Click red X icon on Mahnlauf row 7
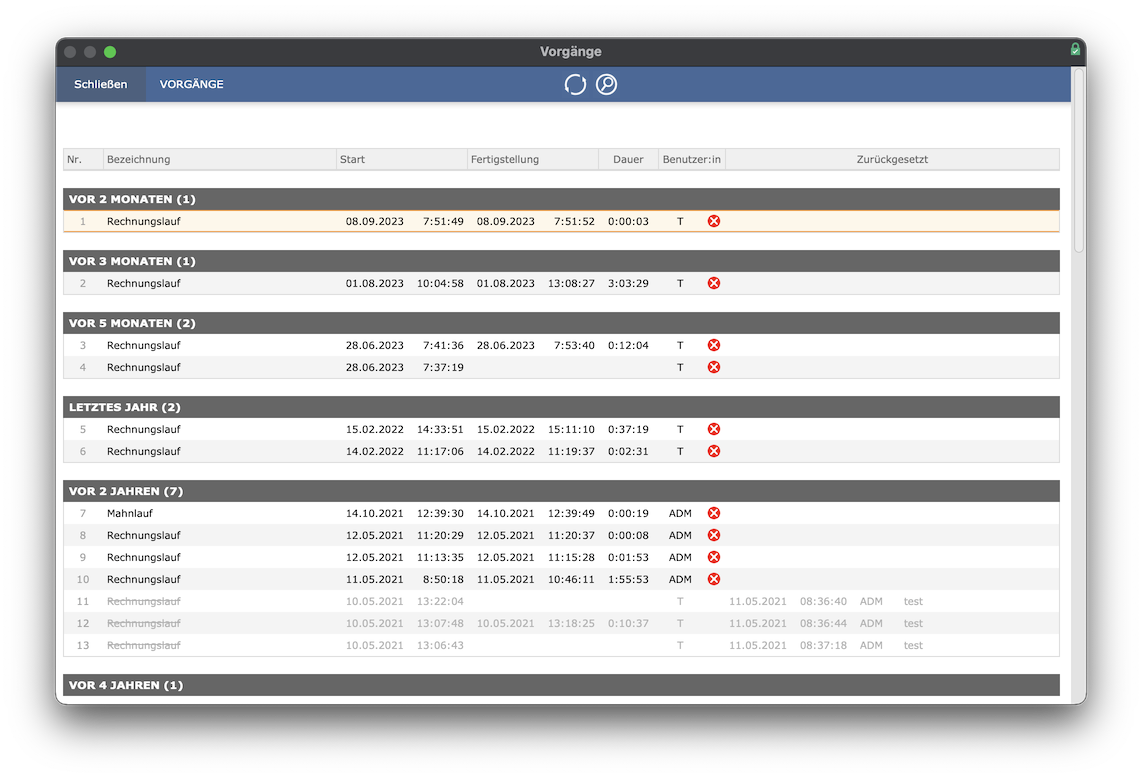The width and height of the screenshot is (1142, 778). pos(714,513)
